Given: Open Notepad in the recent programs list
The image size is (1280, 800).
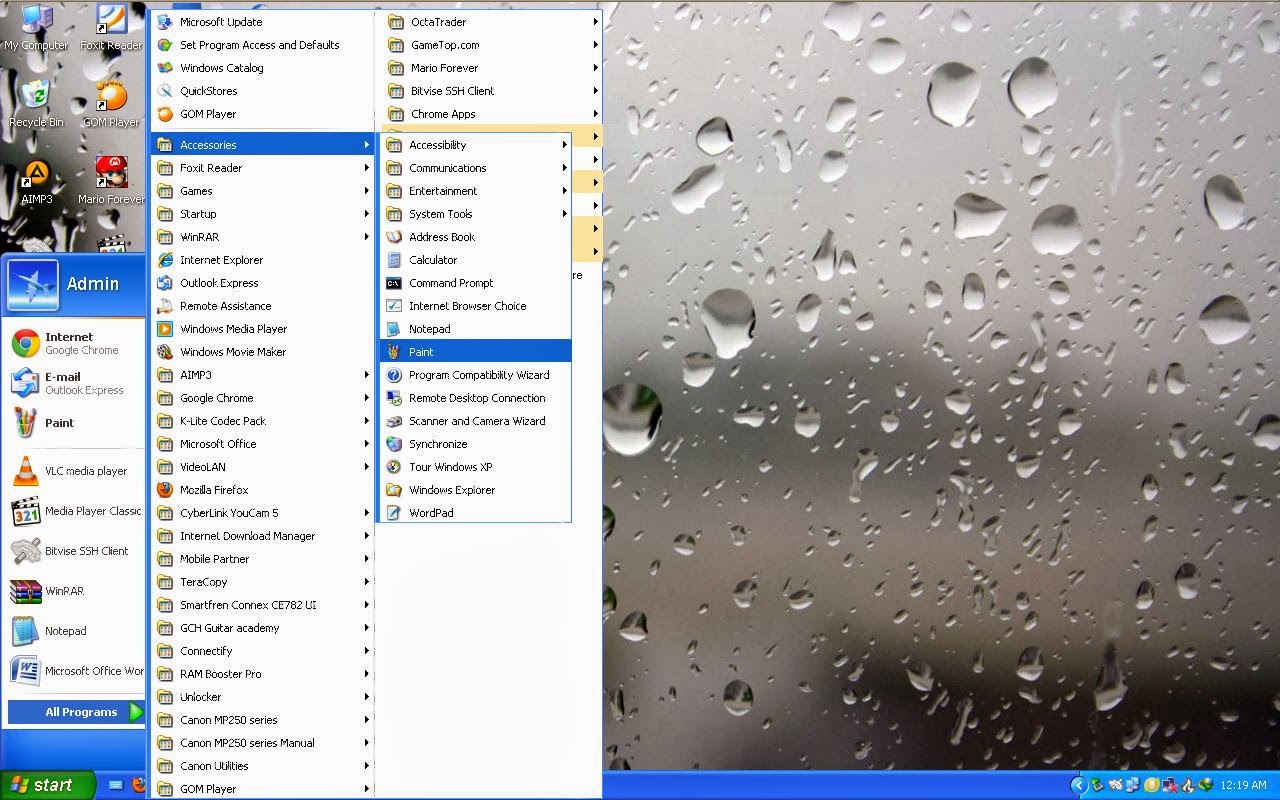Looking at the screenshot, I should (x=74, y=631).
